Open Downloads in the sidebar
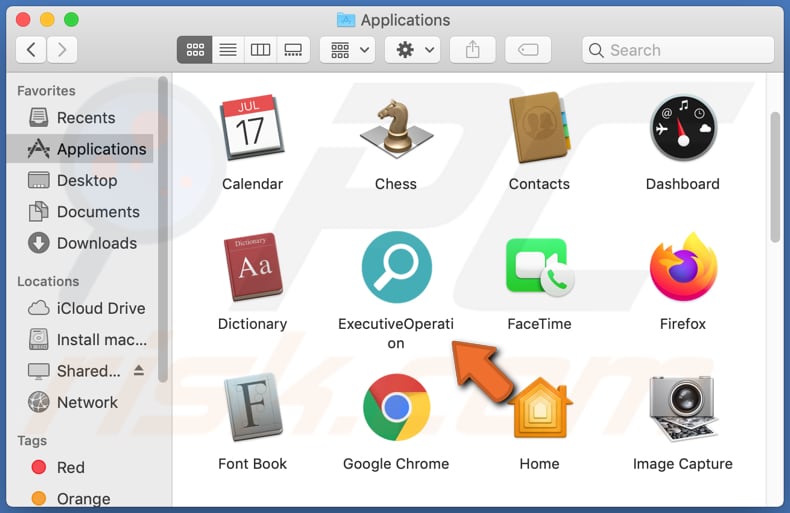The width and height of the screenshot is (790, 513). pos(96,243)
